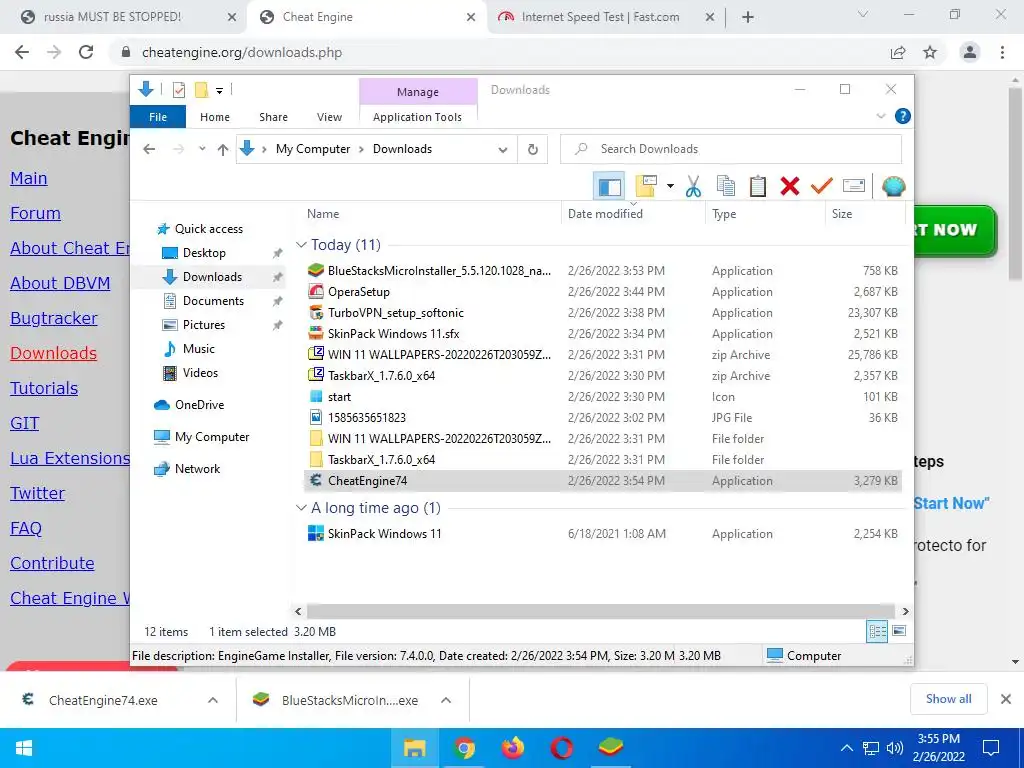The height and width of the screenshot is (768, 1024).
Task: Open the File tab in Explorer
Action: click(158, 117)
